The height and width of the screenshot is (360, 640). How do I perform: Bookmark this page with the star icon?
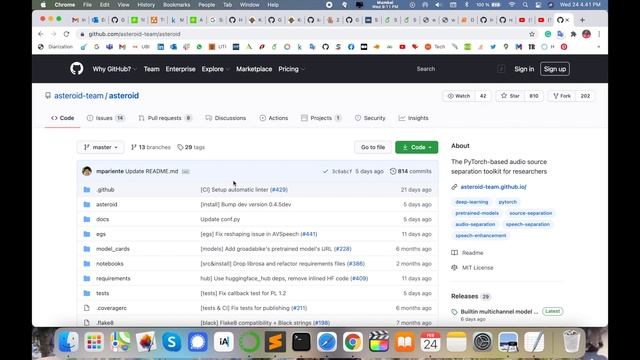point(531,34)
